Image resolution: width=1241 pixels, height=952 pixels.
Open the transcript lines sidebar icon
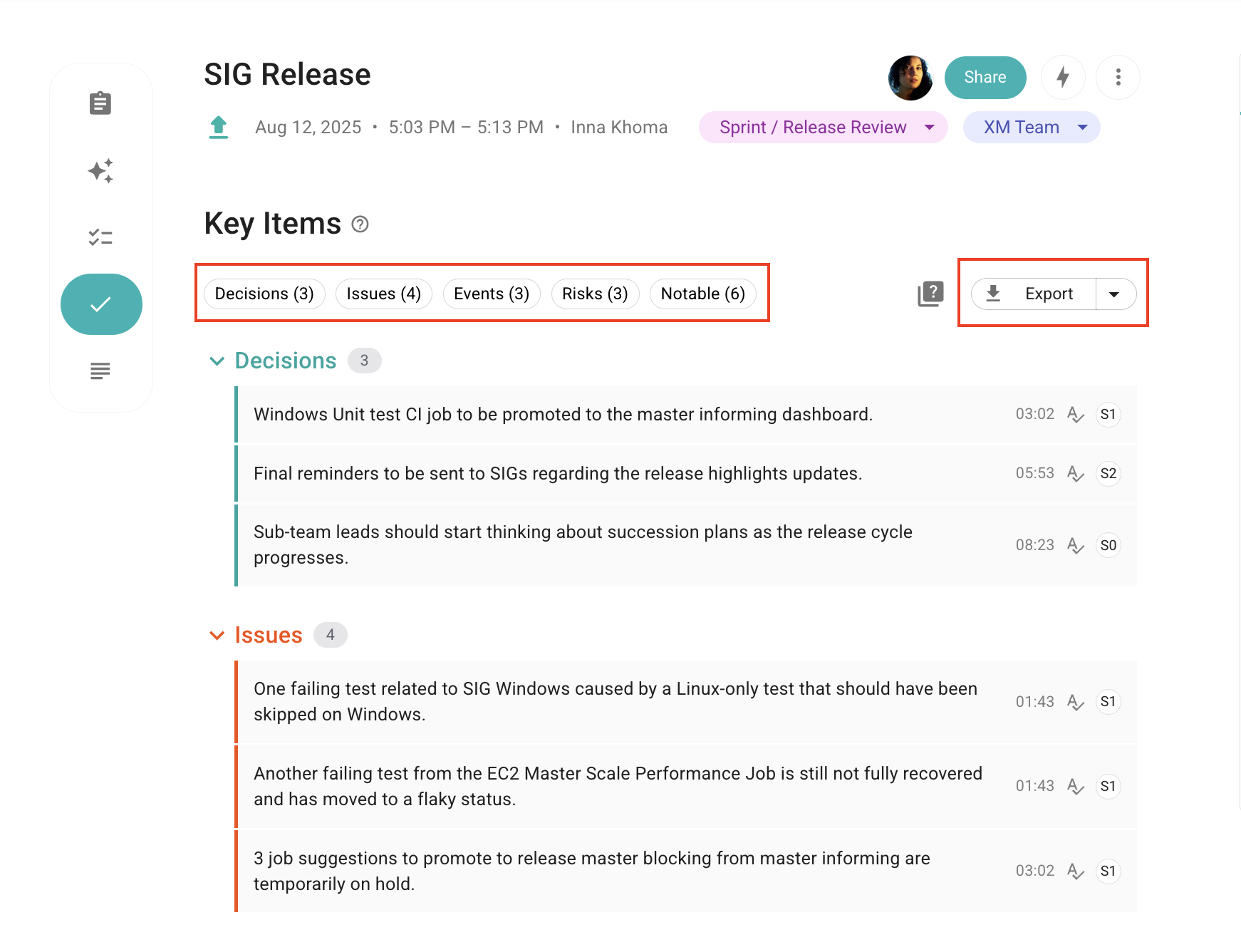tap(100, 371)
